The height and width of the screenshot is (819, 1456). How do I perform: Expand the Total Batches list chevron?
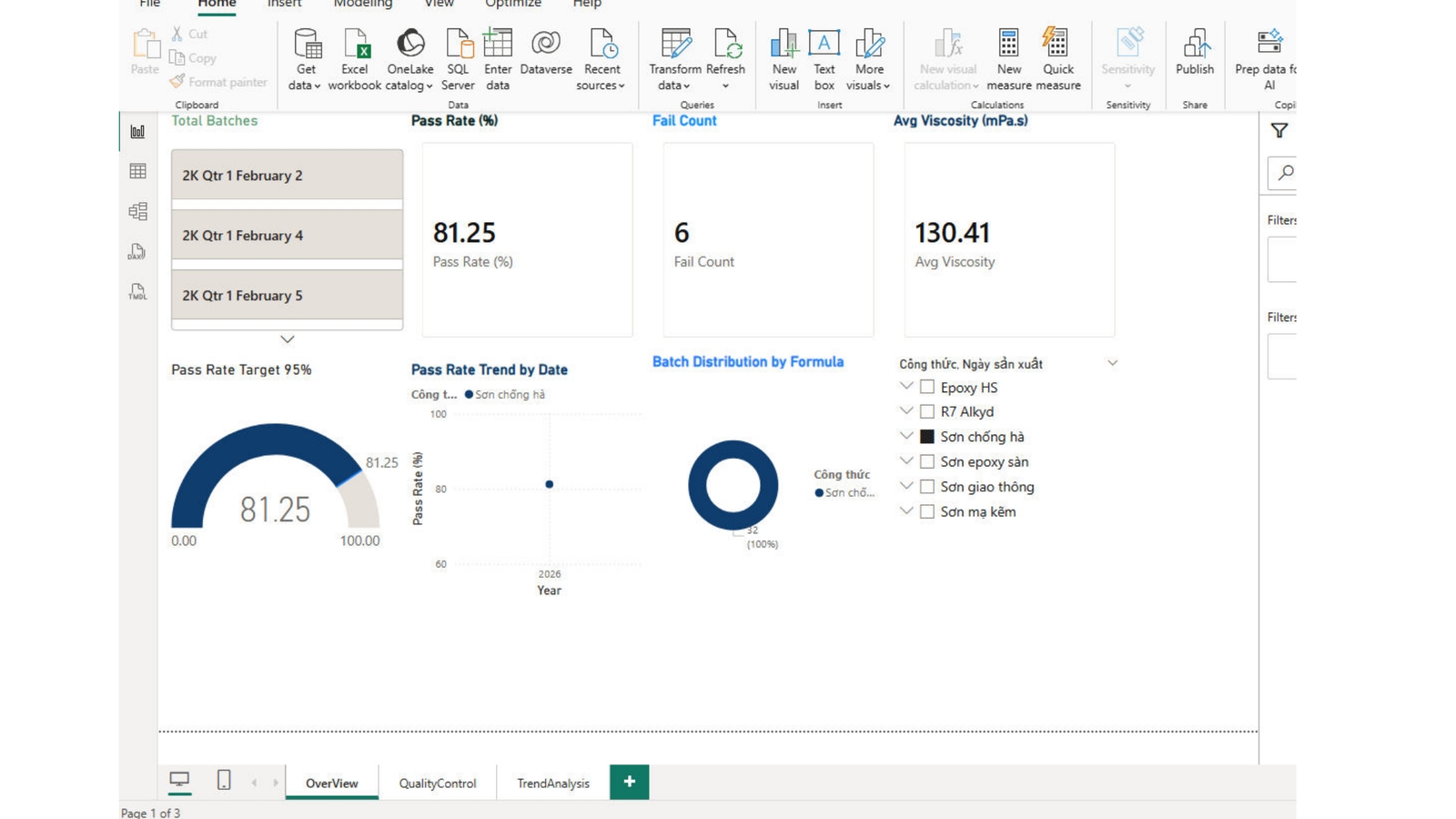(288, 339)
